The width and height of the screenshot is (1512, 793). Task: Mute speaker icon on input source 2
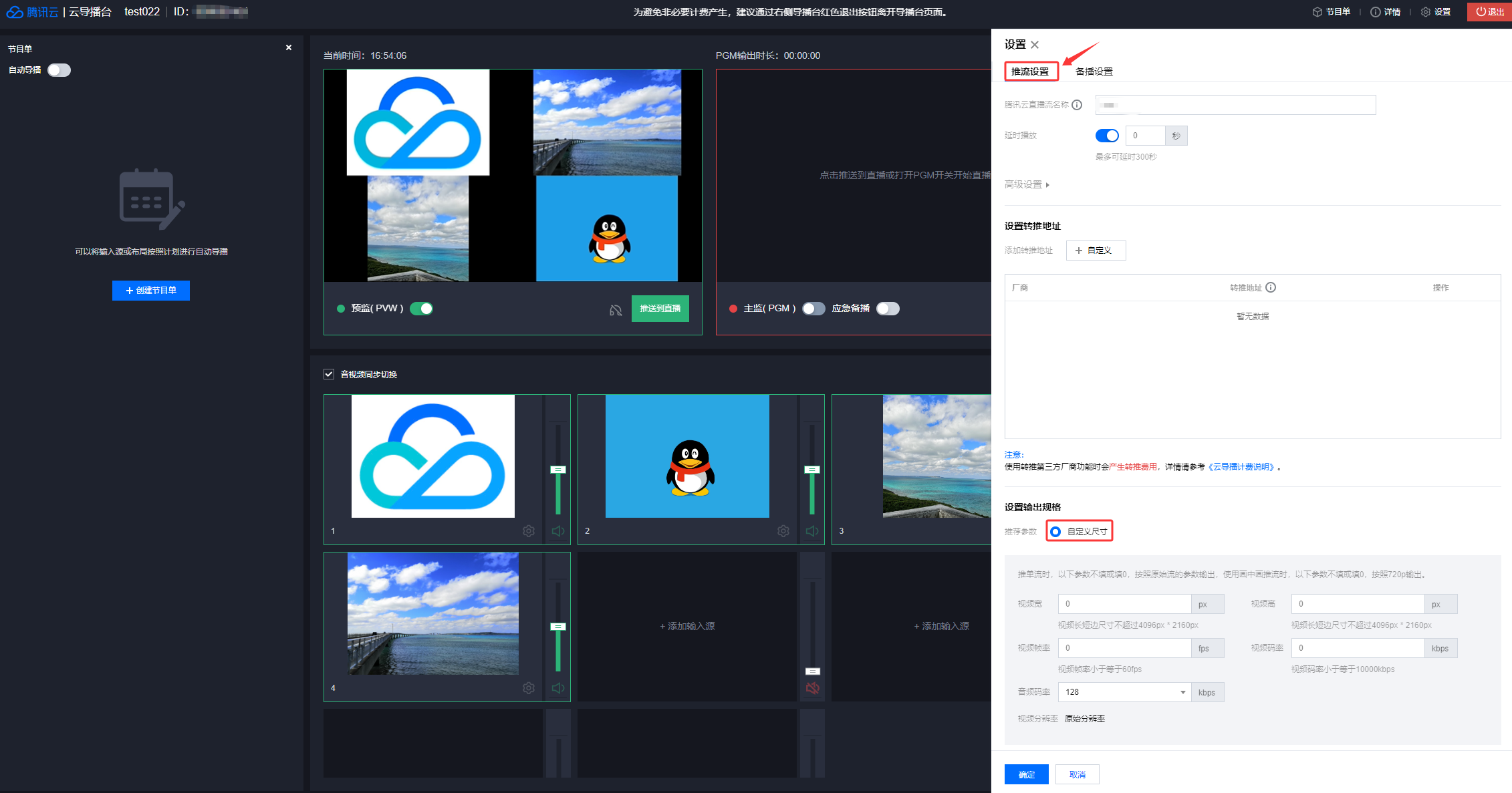pyautogui.click(x=812, y=531)
